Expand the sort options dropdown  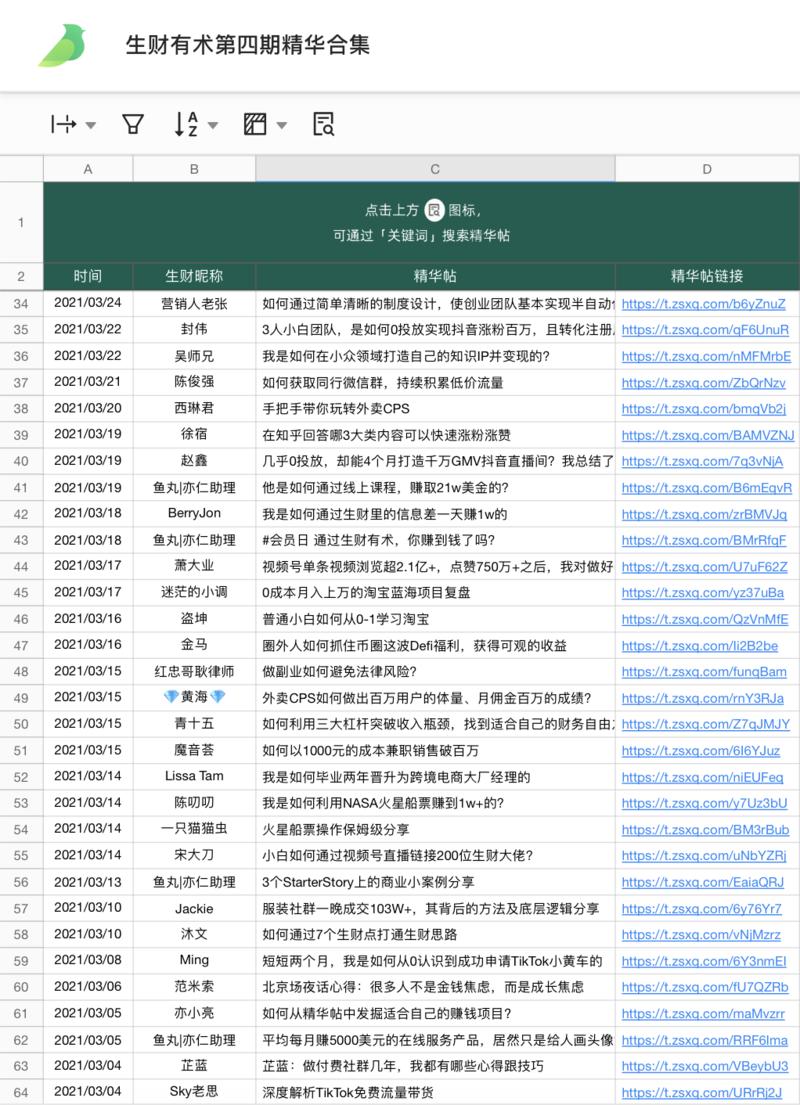[x=214, y=126]
